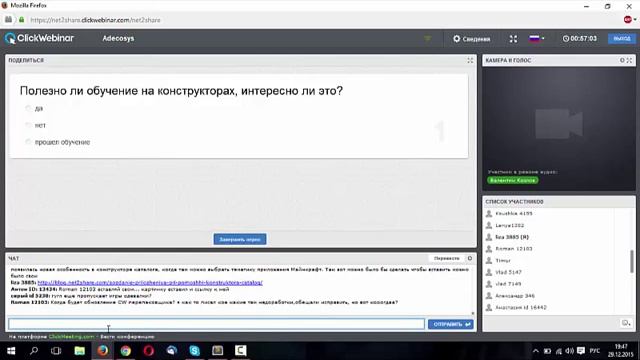Image resolution: width=640 pixels, height=360 pixels.
Task: Show hidden system tray icons chevron
Action: pyautogui.click(x=536, y=351)
